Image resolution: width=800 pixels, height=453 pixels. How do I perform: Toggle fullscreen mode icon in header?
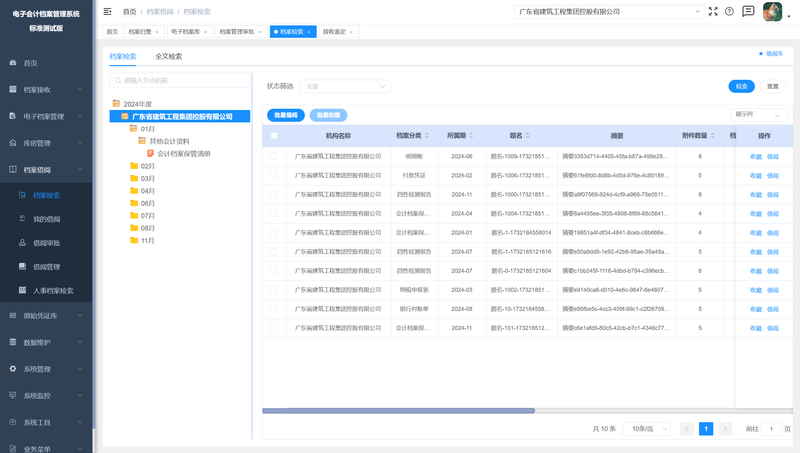coord(713,11)
